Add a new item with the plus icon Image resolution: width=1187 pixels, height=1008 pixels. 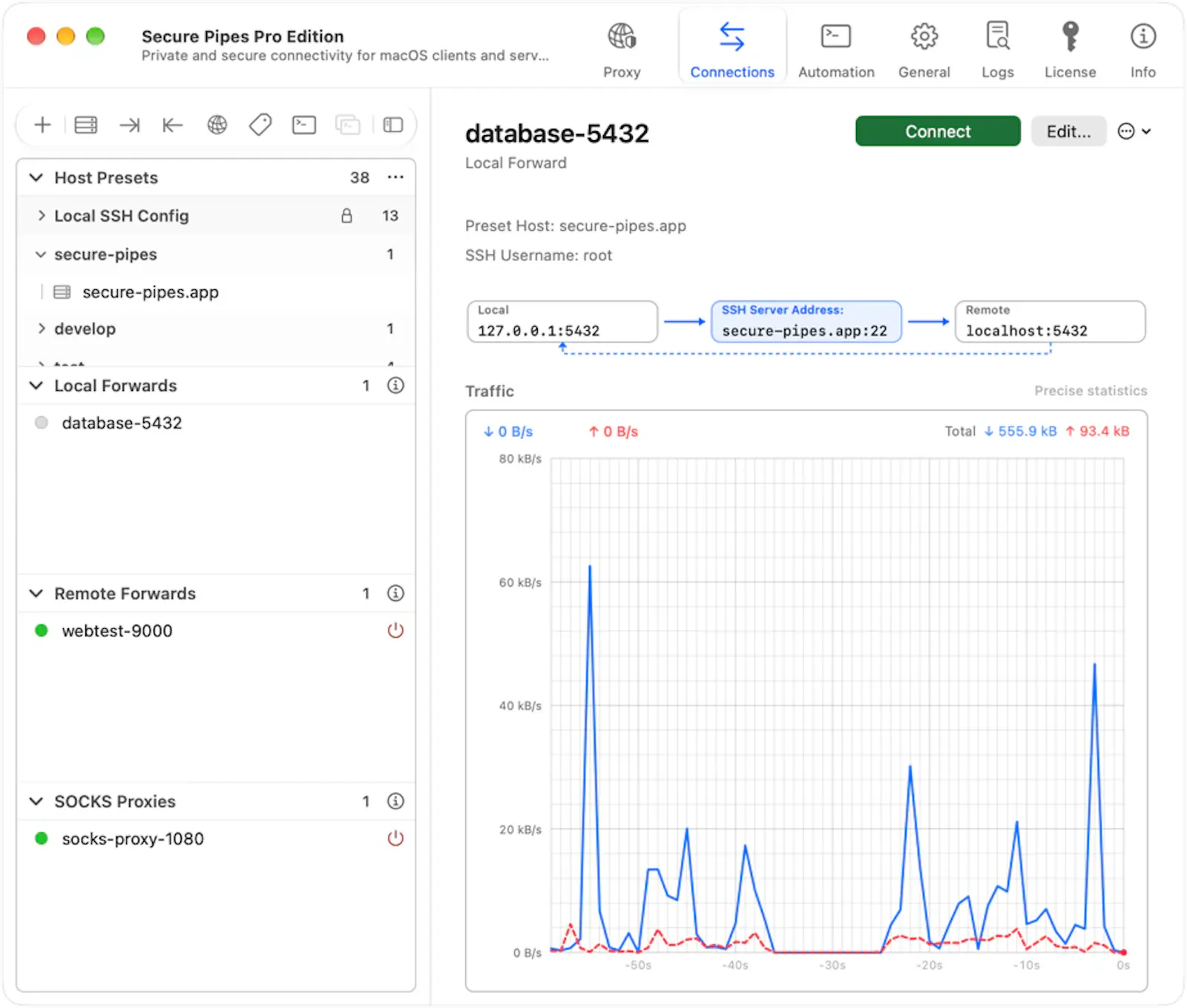click(42, 125)
